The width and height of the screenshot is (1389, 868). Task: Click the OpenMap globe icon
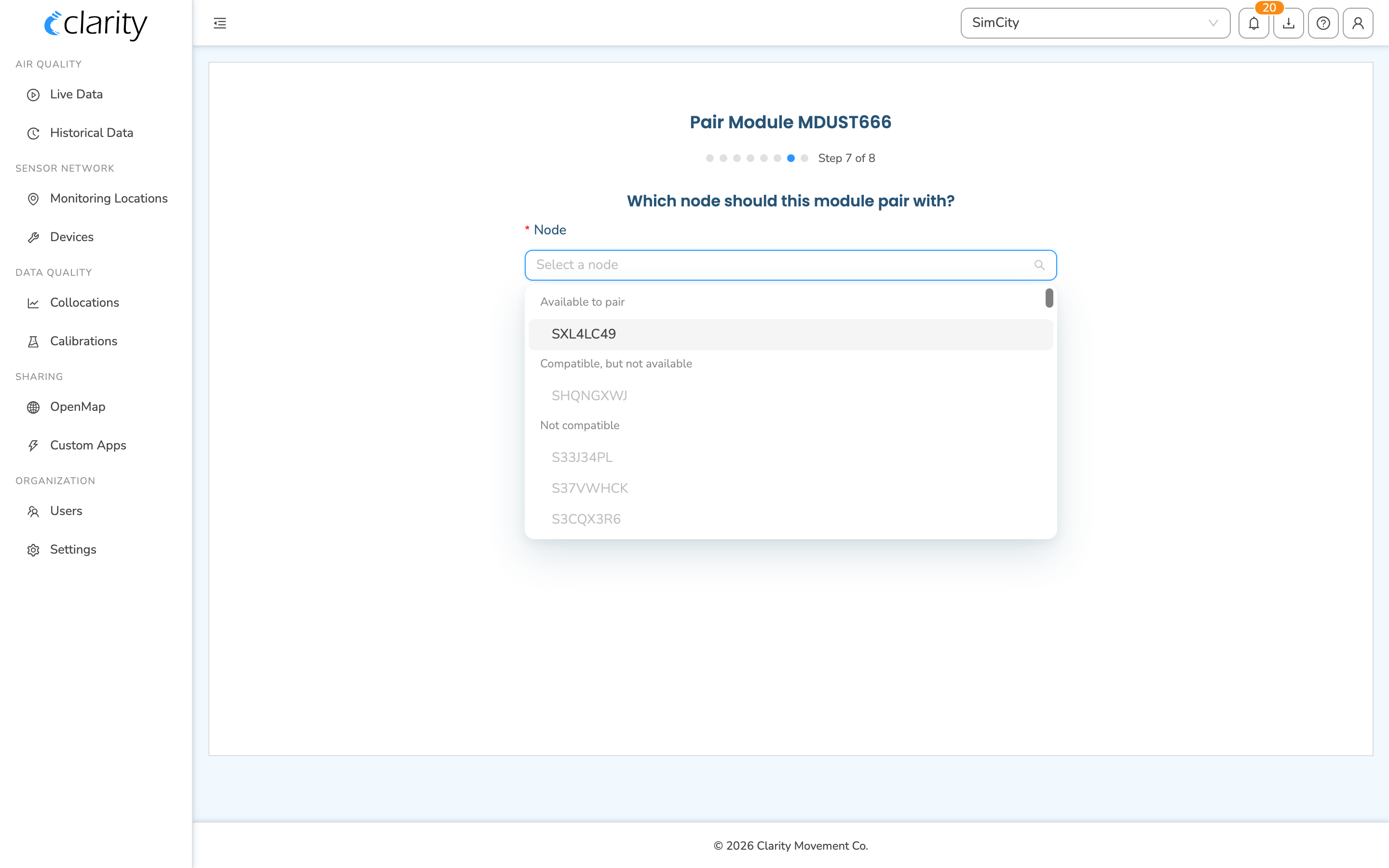(x=33, y=407)
